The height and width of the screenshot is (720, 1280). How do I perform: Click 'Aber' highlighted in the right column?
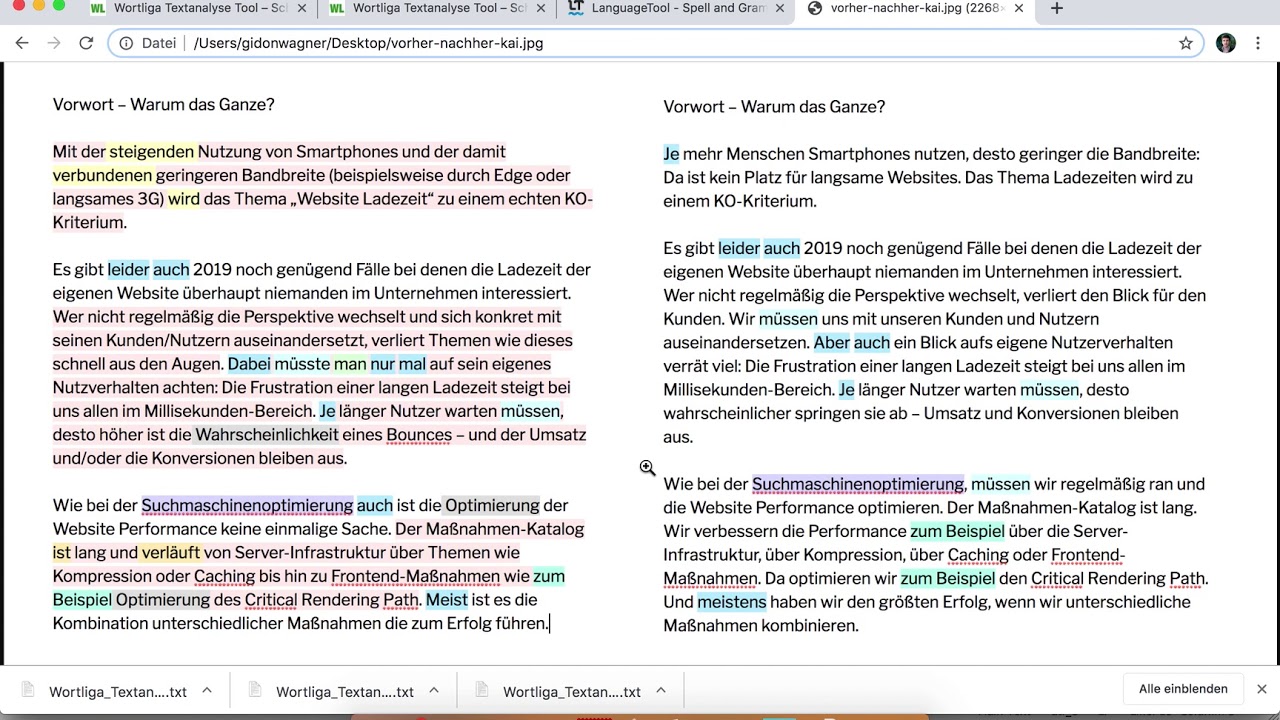831,342
